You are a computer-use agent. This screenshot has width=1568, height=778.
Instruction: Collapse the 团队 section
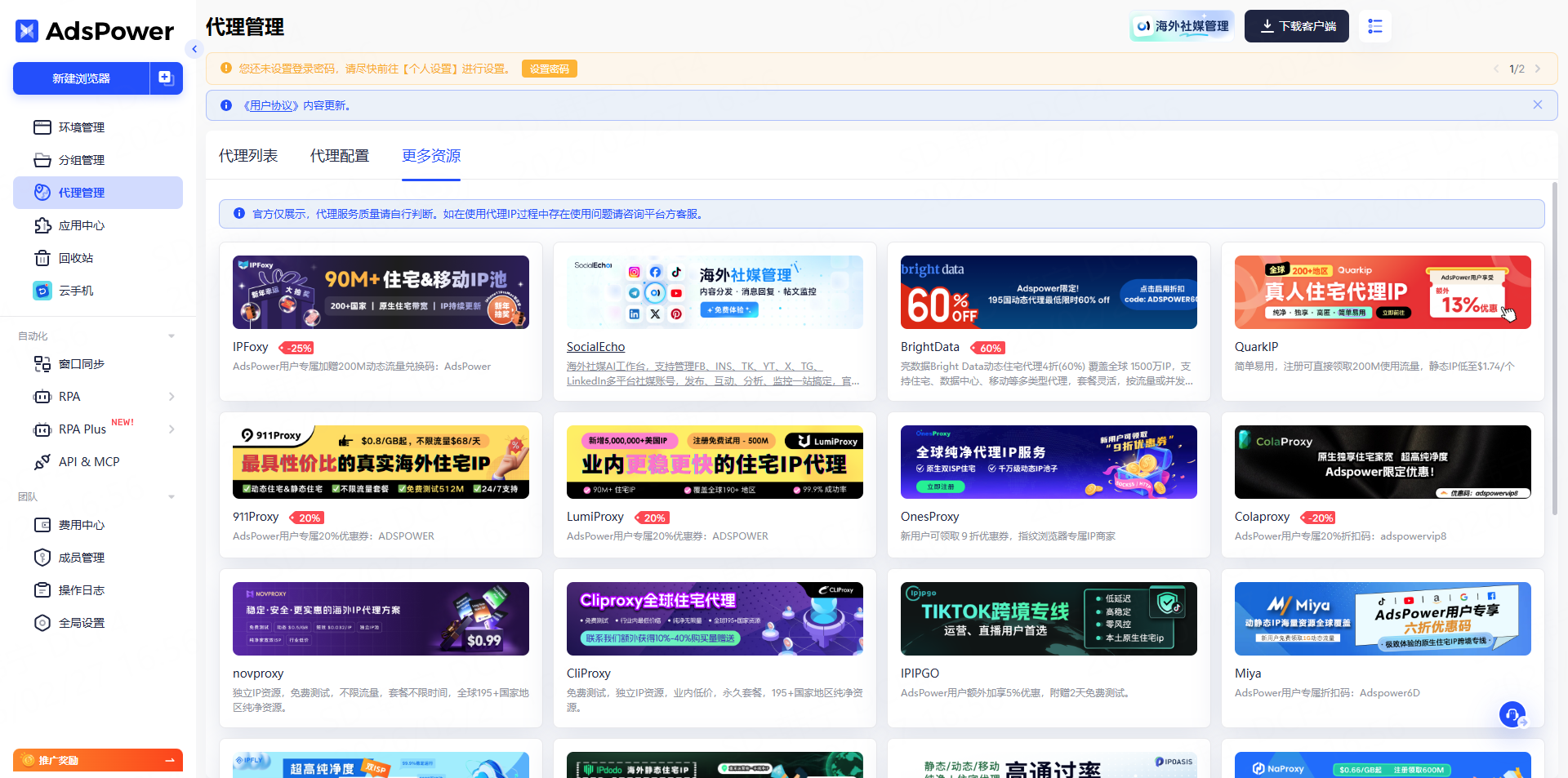click(171, 497)
